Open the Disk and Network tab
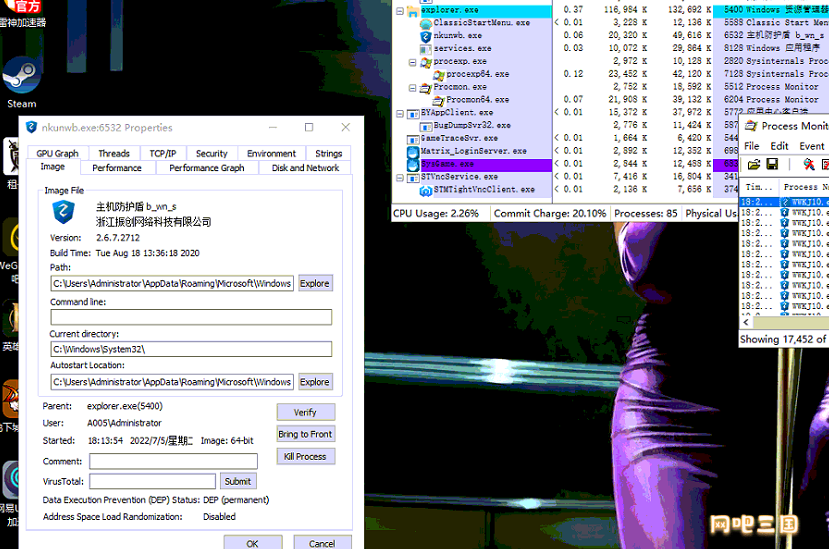The height and width of the screenshot is (549, 829). click(x=305, y=168)
